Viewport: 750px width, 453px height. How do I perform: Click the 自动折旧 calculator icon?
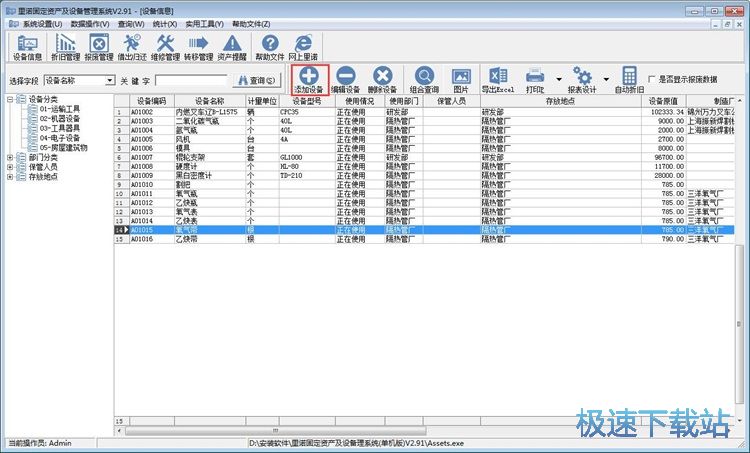(629, 76)
